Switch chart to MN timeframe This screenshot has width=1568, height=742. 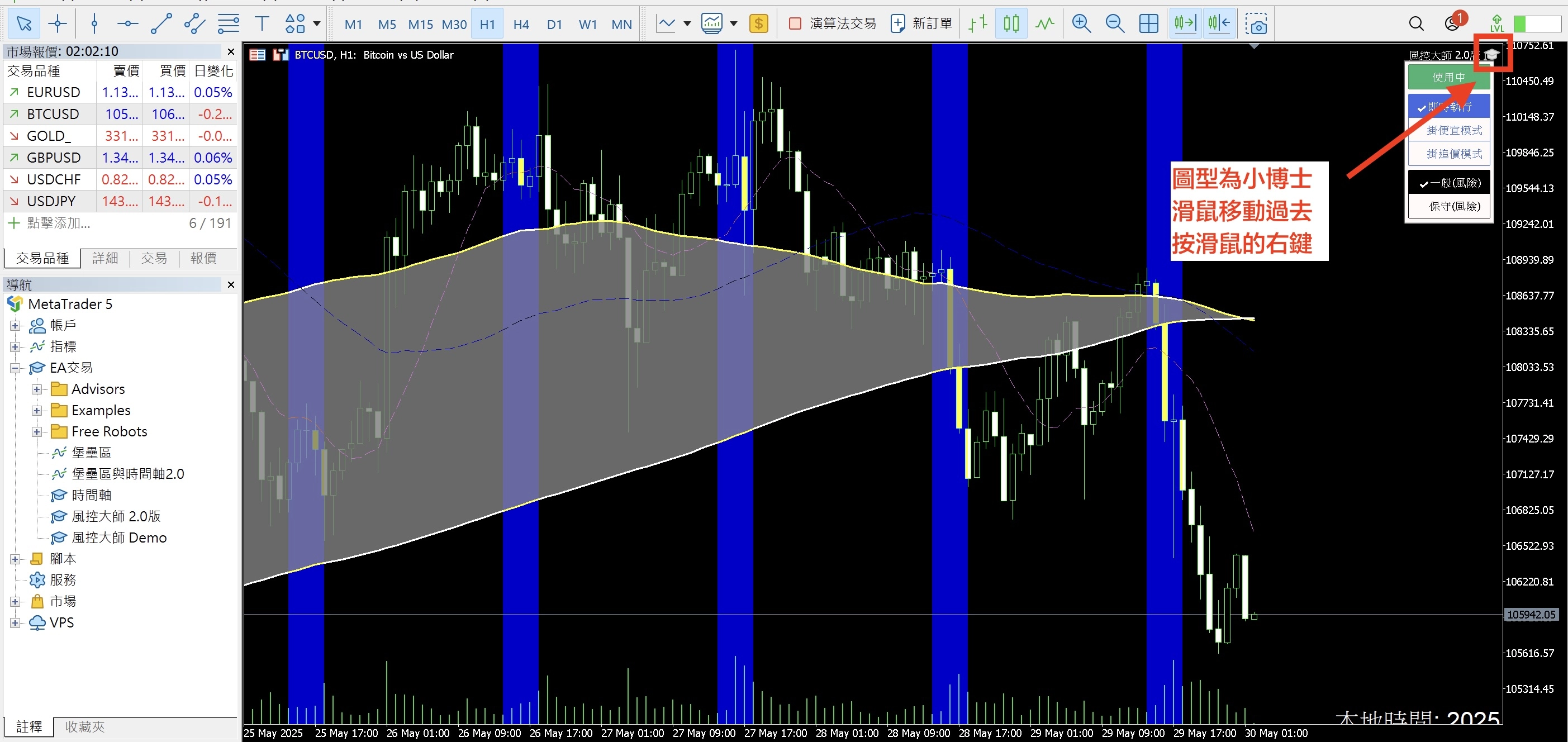[621, 25]
